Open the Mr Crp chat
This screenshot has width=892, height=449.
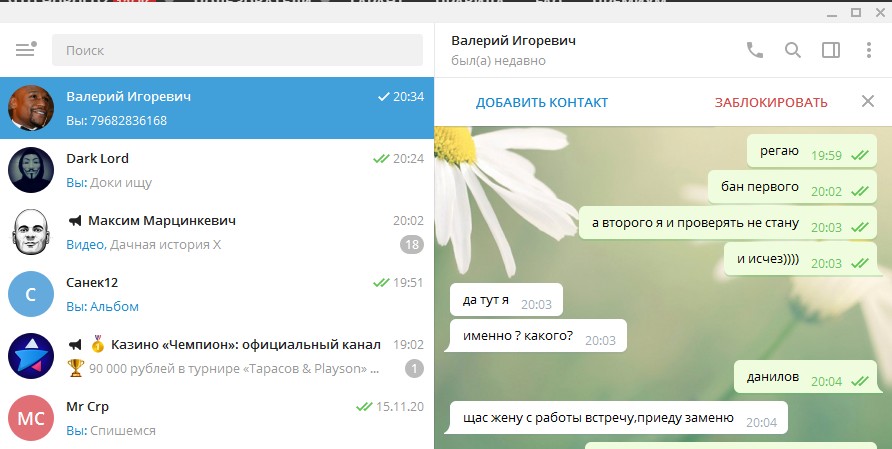click(217, 418)
